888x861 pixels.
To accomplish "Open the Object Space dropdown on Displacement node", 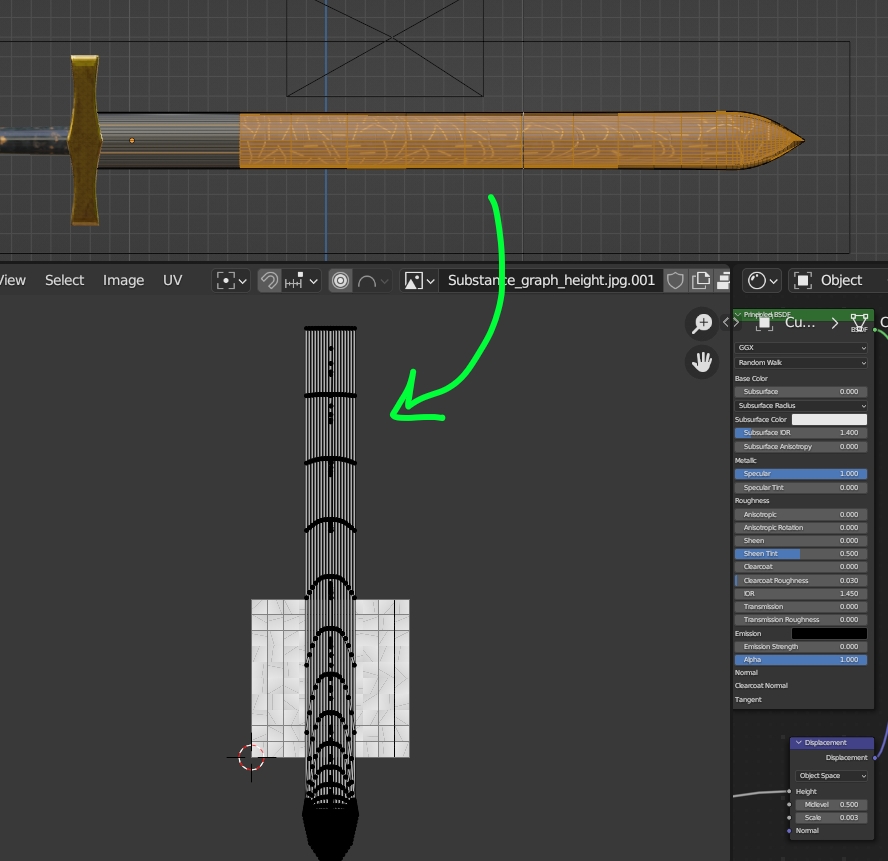I will [830, 775].
